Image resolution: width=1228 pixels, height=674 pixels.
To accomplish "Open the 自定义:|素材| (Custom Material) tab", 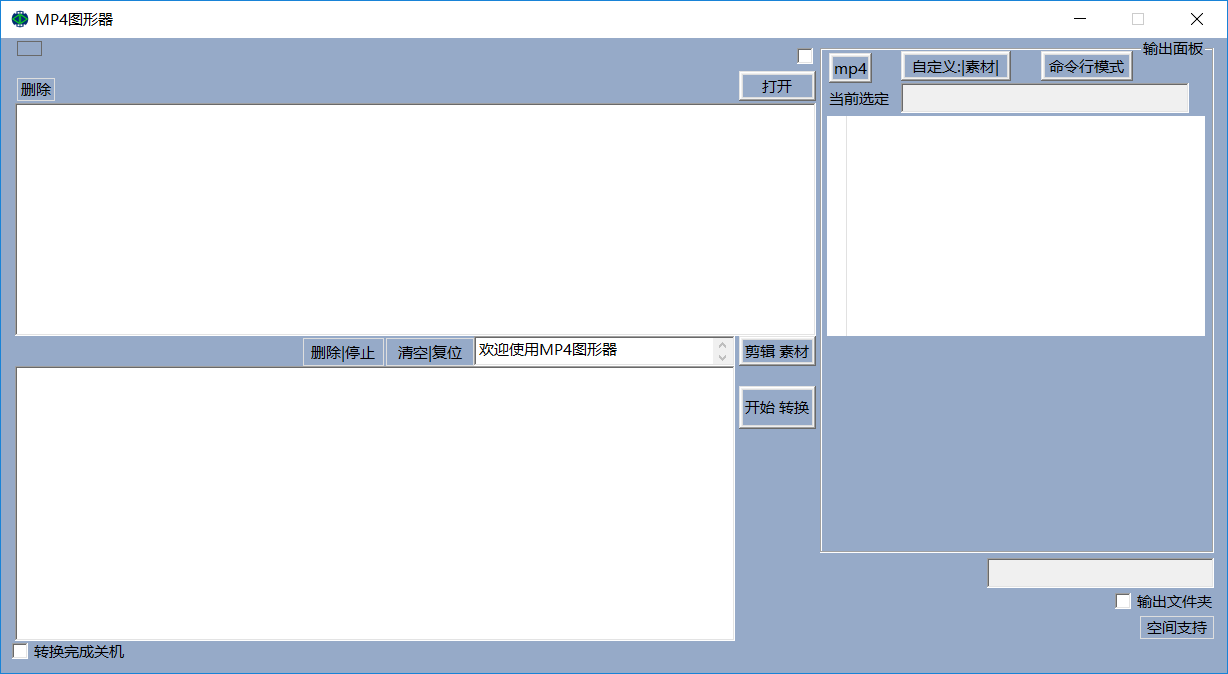I will (955, 64).
